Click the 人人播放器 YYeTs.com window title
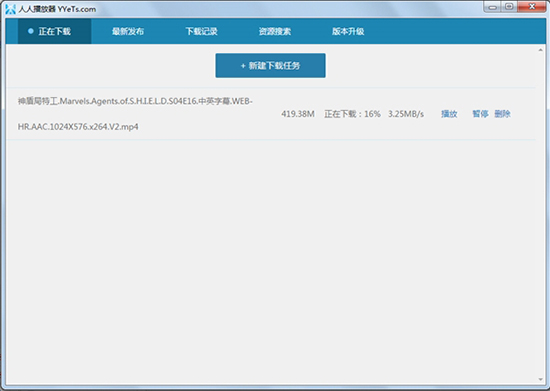550x391 pixels. tap(57, 9)
